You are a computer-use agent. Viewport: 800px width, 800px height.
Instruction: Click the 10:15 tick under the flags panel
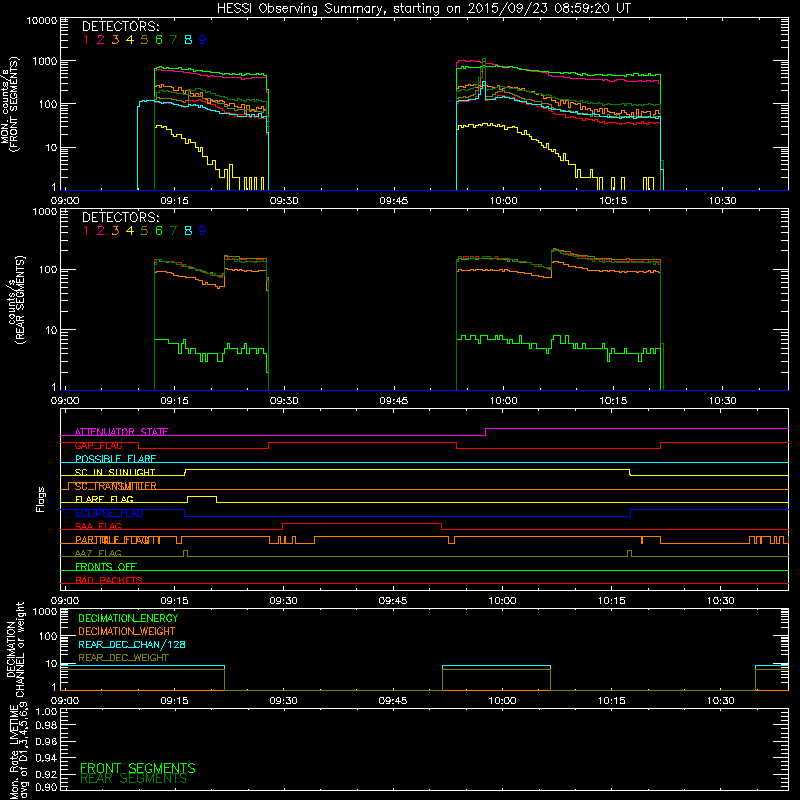[x=611, y=601]
